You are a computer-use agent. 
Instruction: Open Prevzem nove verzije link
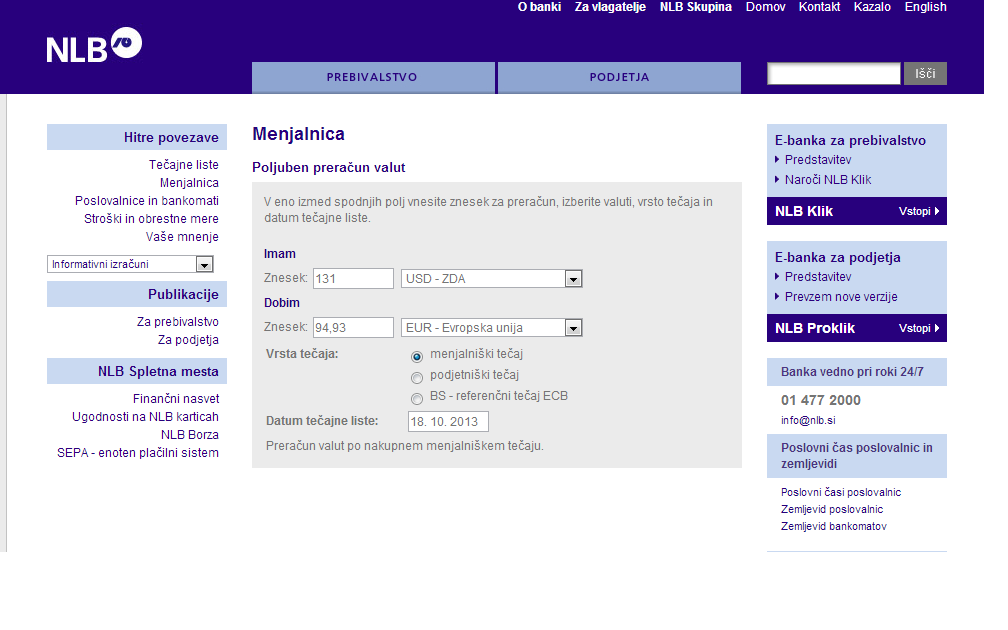(841, 297)
